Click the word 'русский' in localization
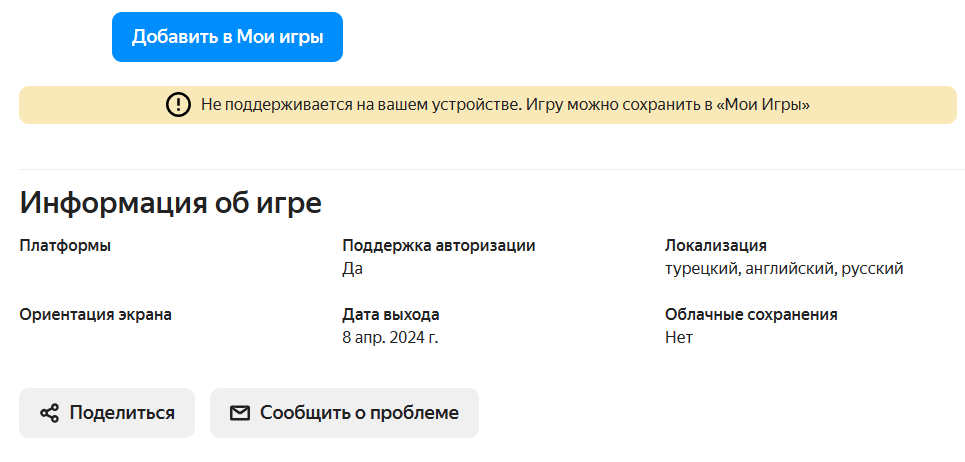 pos(874,269)
